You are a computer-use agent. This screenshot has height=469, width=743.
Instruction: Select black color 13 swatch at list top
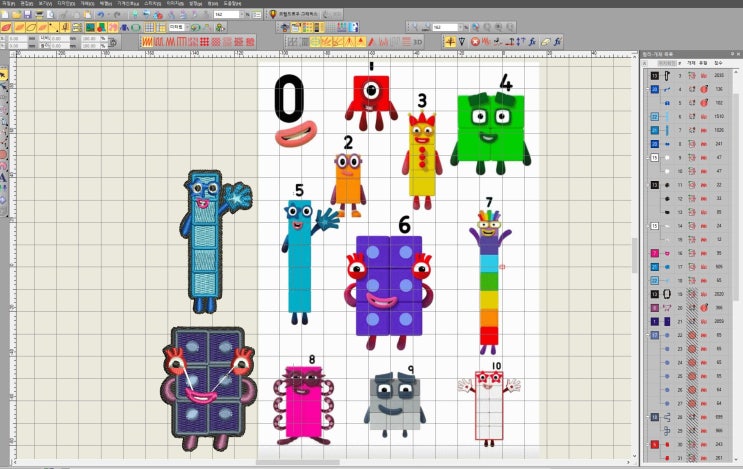655,75
